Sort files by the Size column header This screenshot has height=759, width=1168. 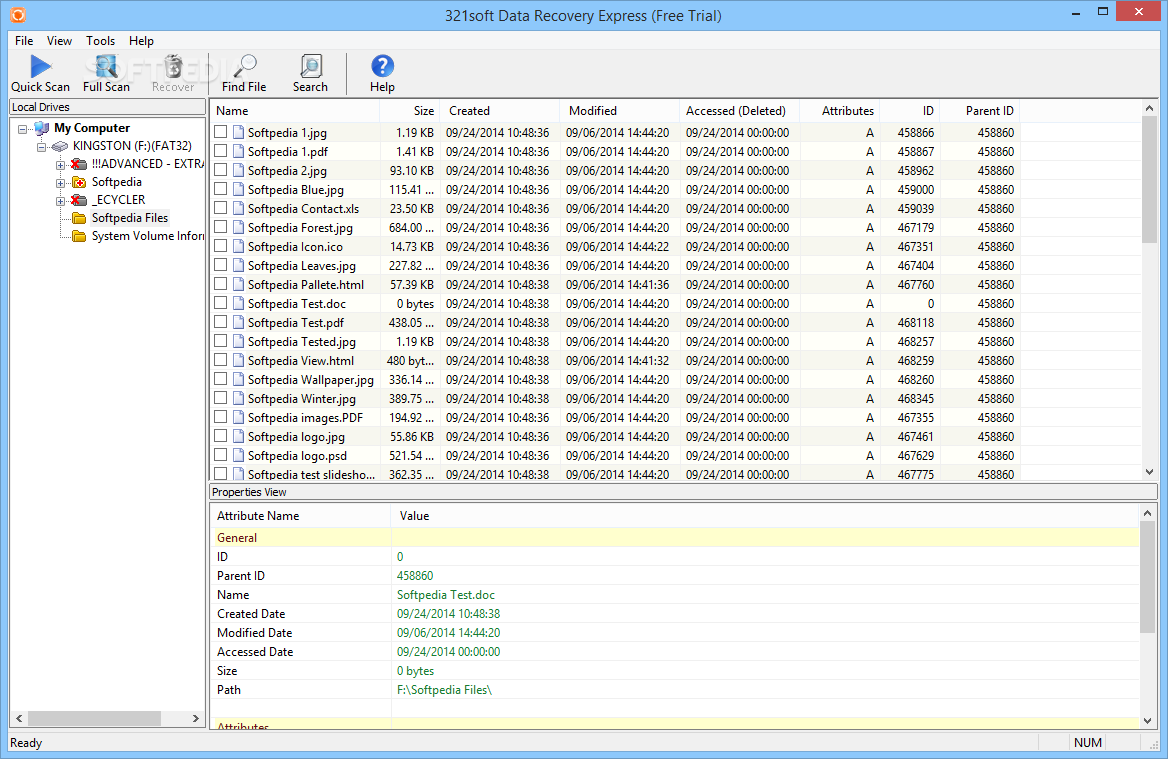pos(410,111)
